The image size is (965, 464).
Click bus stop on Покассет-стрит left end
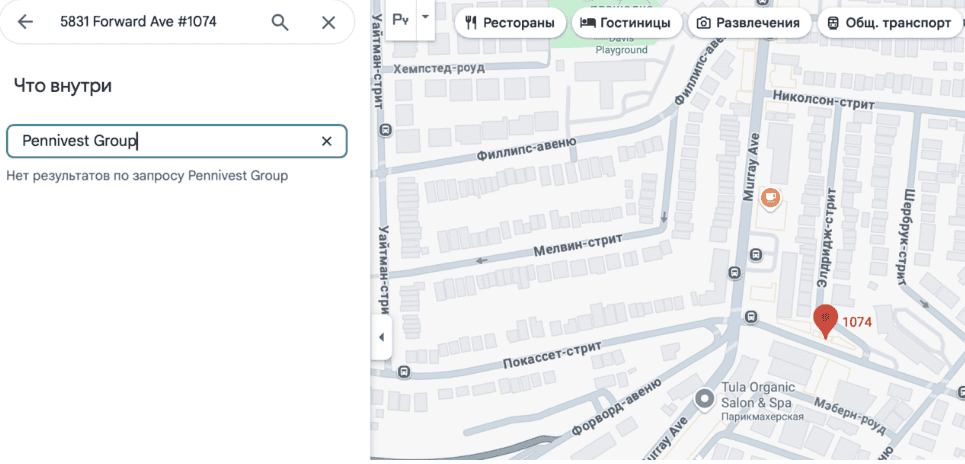tap(404, 373)
